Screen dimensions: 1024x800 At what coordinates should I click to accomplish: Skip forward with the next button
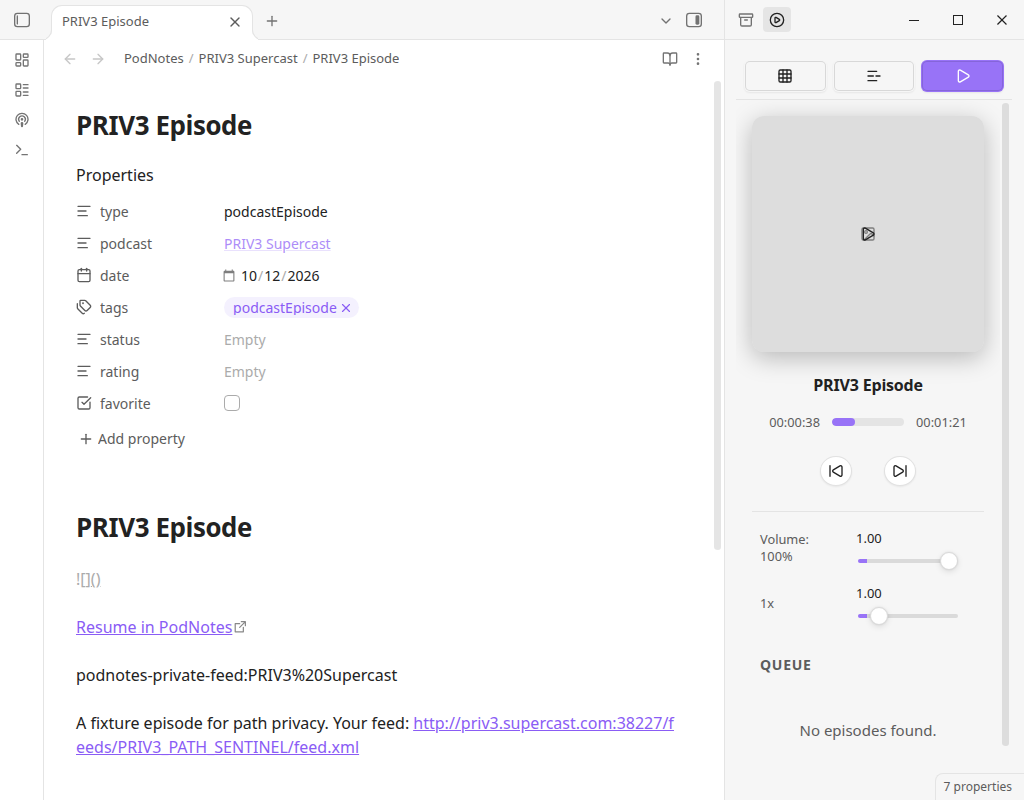(899, 471)
